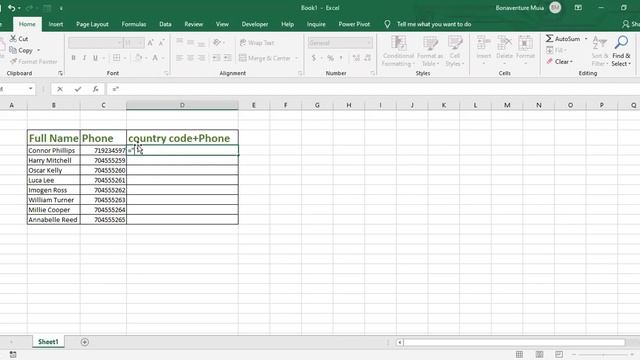Add a new sheet with plus icon
This screenshot has height=360, width=640.
point(84,342)
